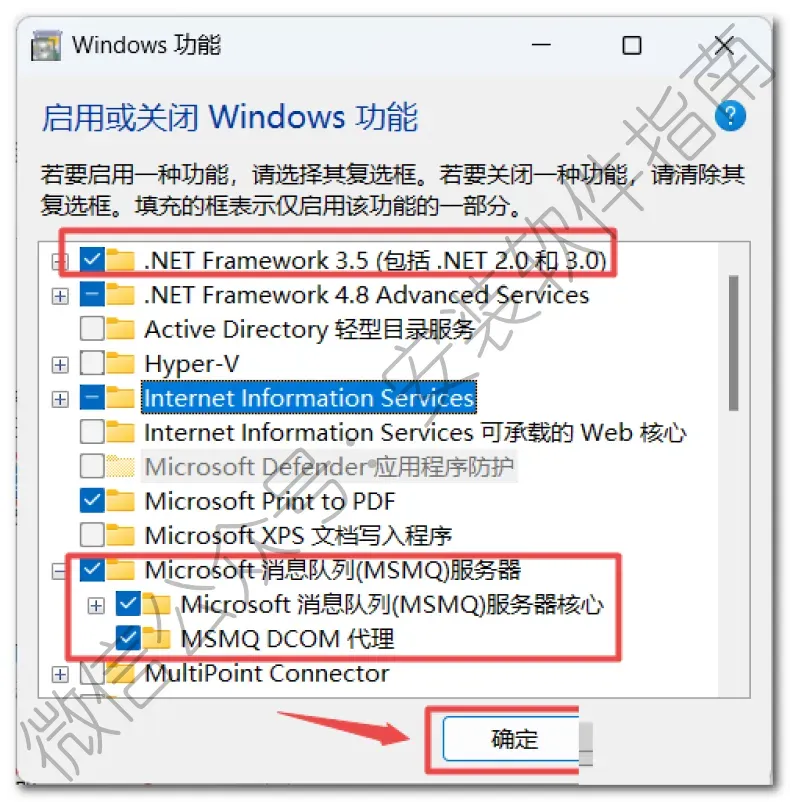
Task: Enable the Hyper-V checkbox
Action: (x=93, y=364)
